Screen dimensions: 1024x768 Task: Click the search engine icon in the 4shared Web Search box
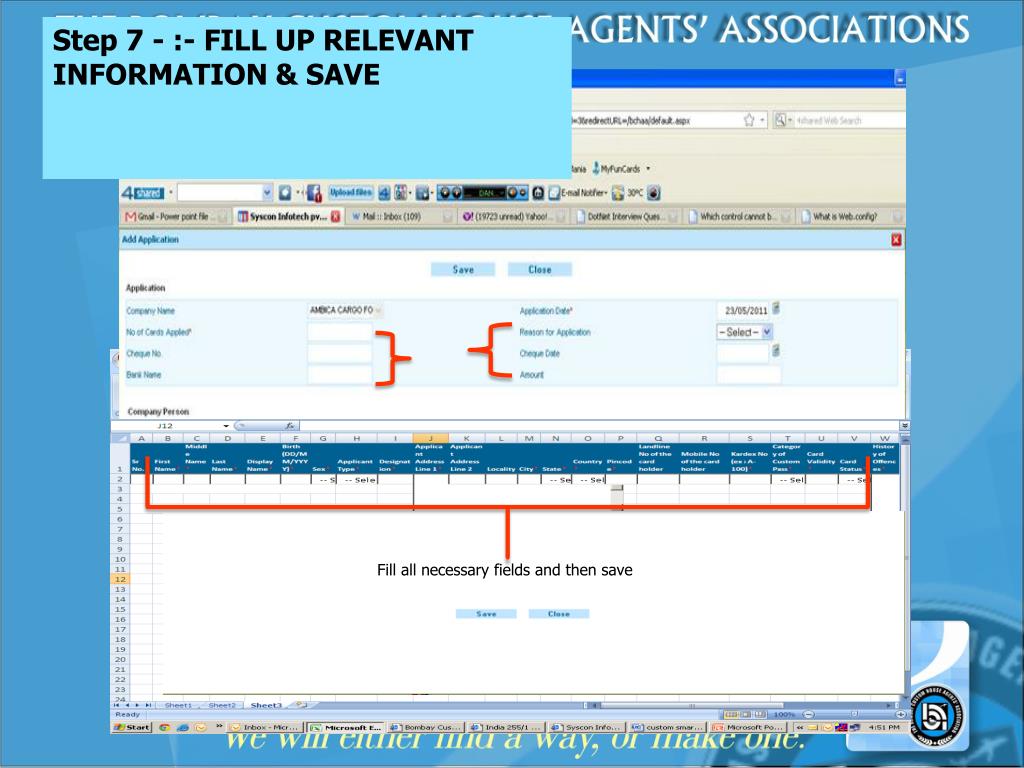tap(780, 120)
